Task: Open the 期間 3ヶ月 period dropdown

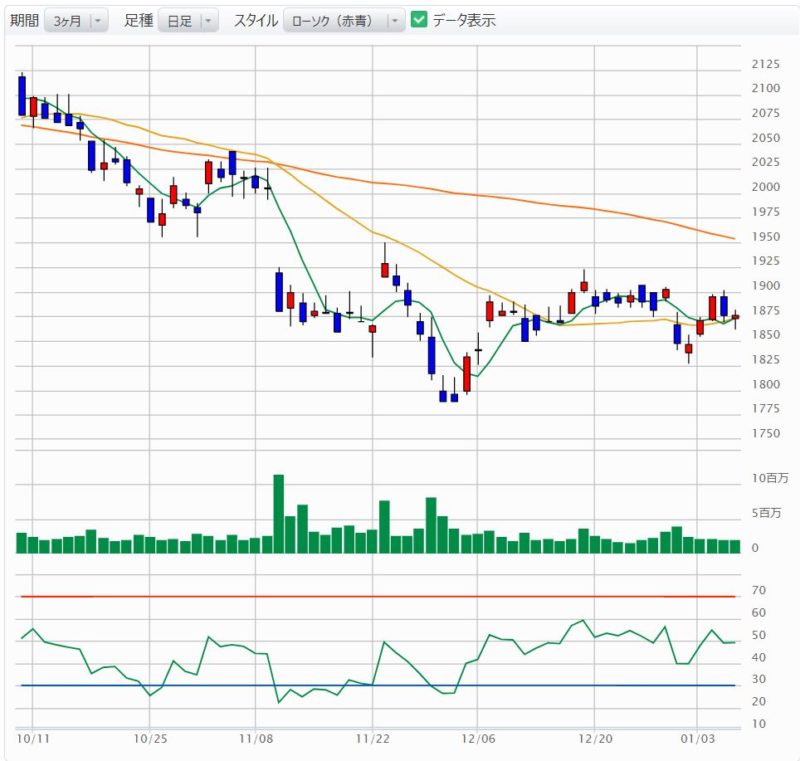Action: click(x=76, y=21)
